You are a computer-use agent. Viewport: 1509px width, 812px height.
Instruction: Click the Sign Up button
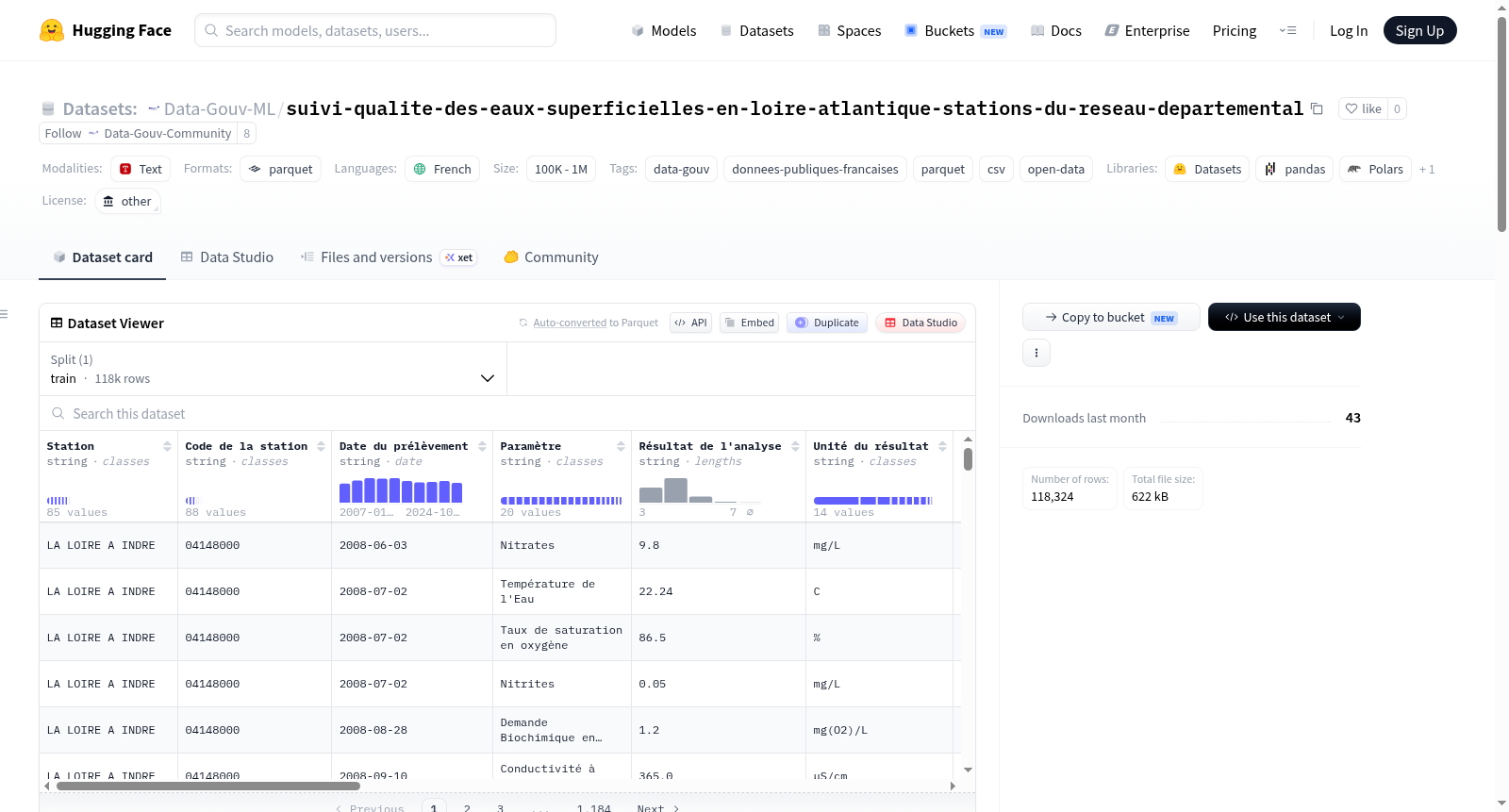point(1419,30)
